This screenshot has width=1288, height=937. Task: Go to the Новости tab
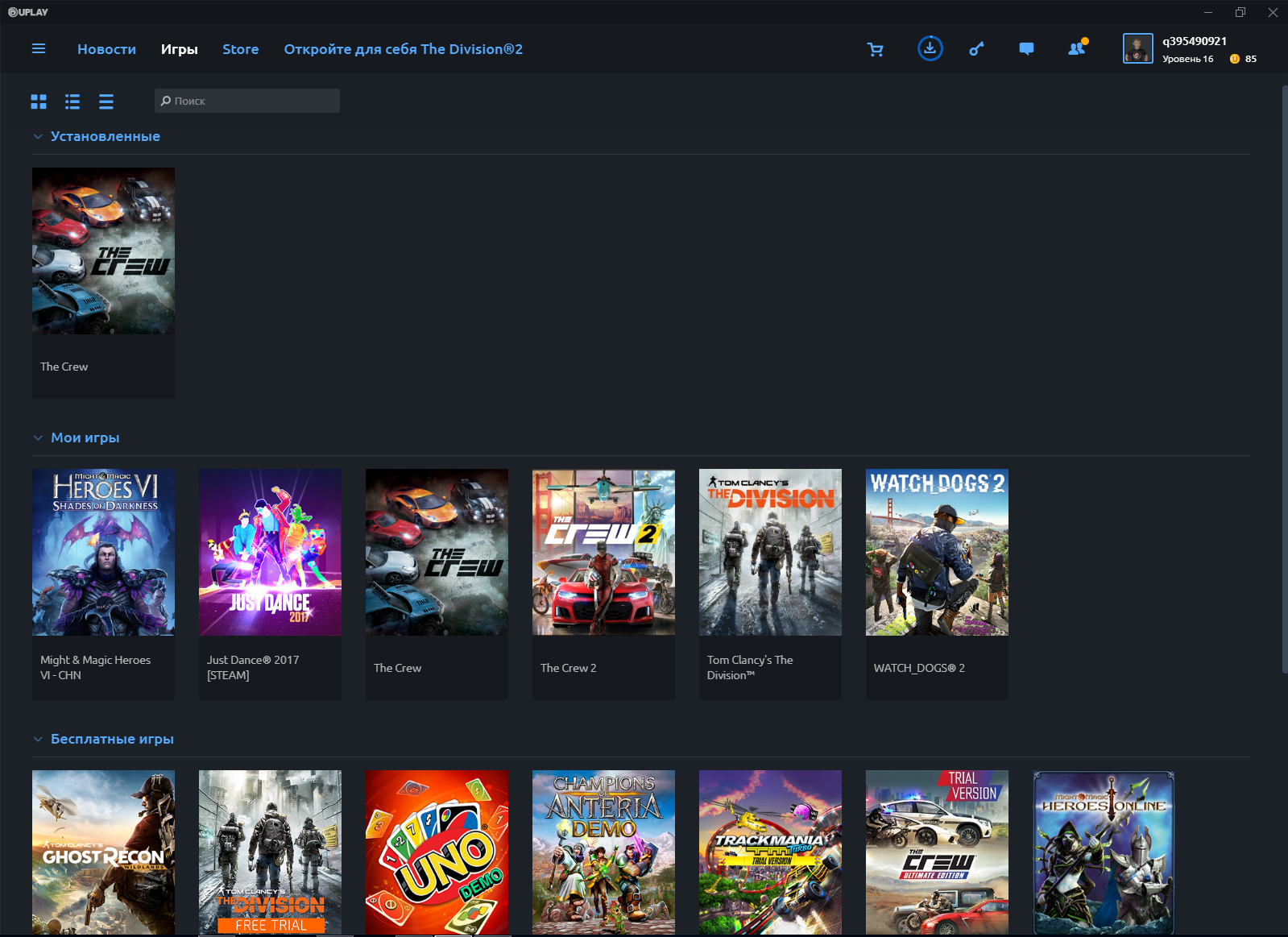(106, 49)
